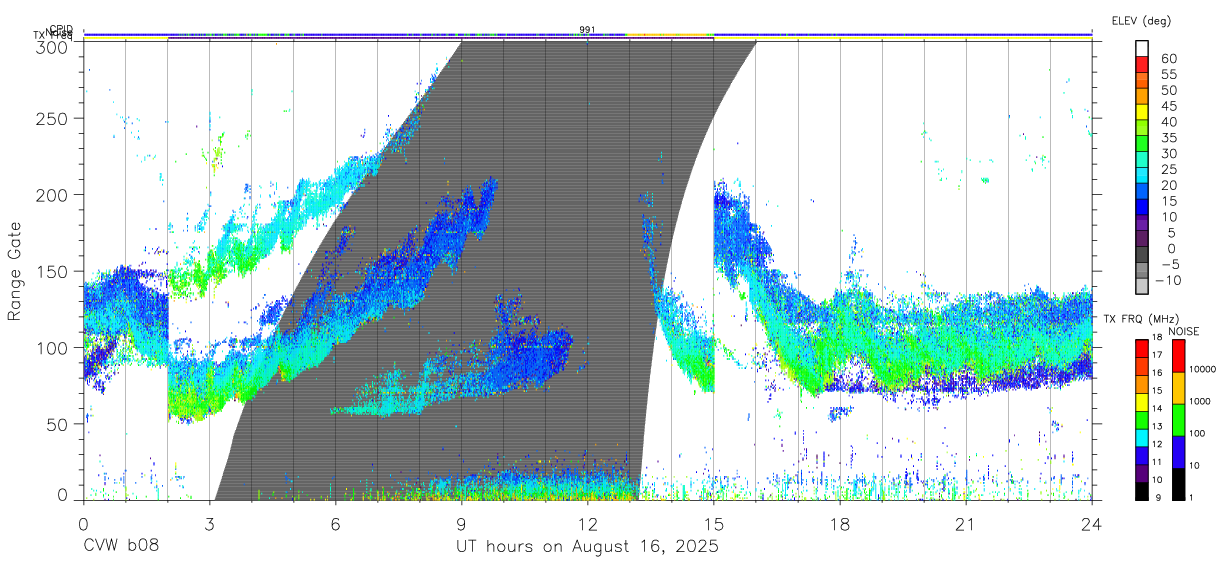Click the '21' tick label on the UT hours axis
The image size is (1228, 567).
point(965,525)
